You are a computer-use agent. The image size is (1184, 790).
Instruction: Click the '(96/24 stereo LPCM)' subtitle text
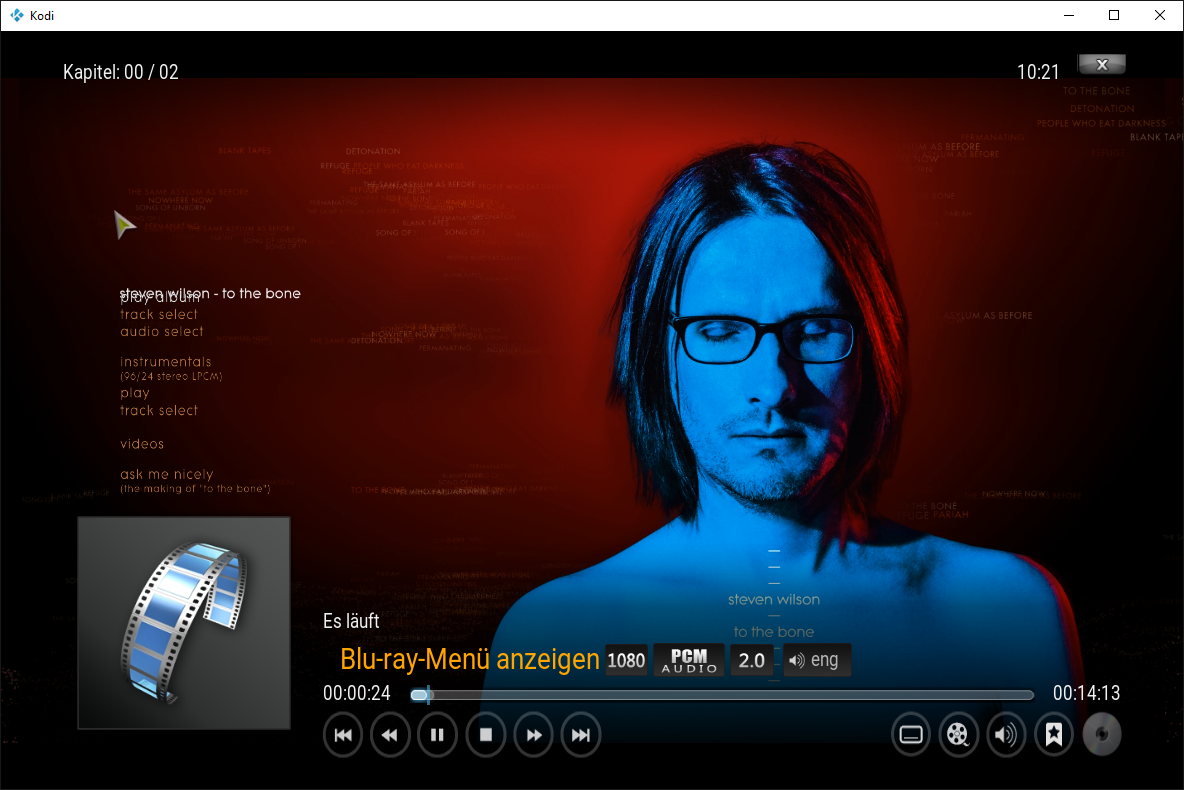[x=171, y=376]
